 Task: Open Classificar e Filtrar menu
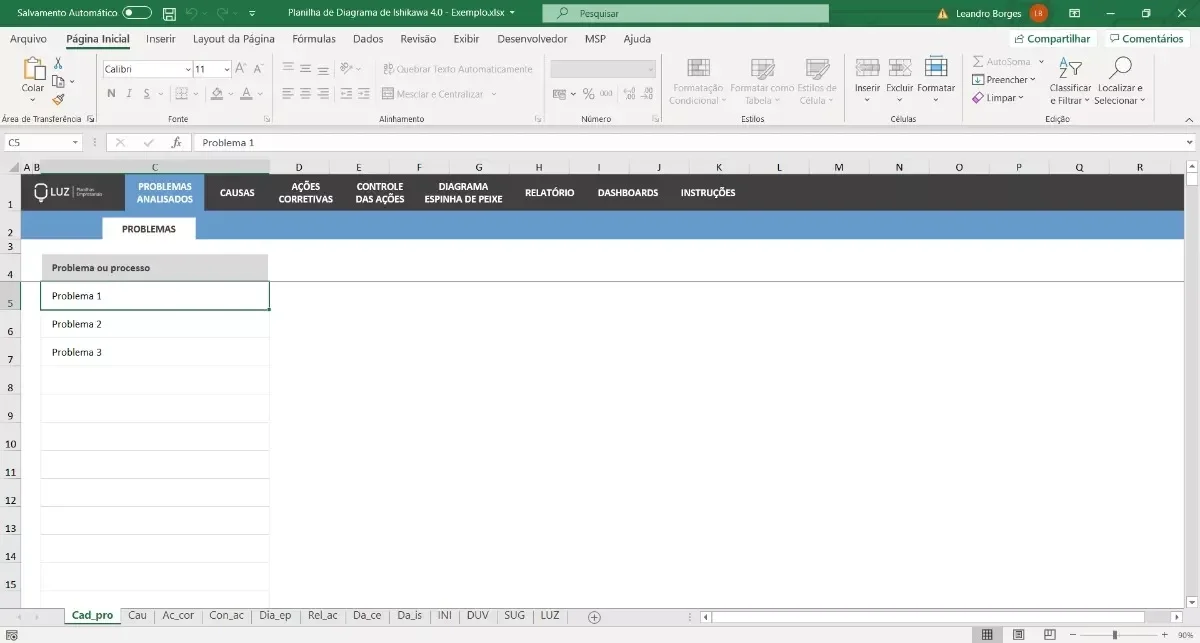tap(1070, 81)
